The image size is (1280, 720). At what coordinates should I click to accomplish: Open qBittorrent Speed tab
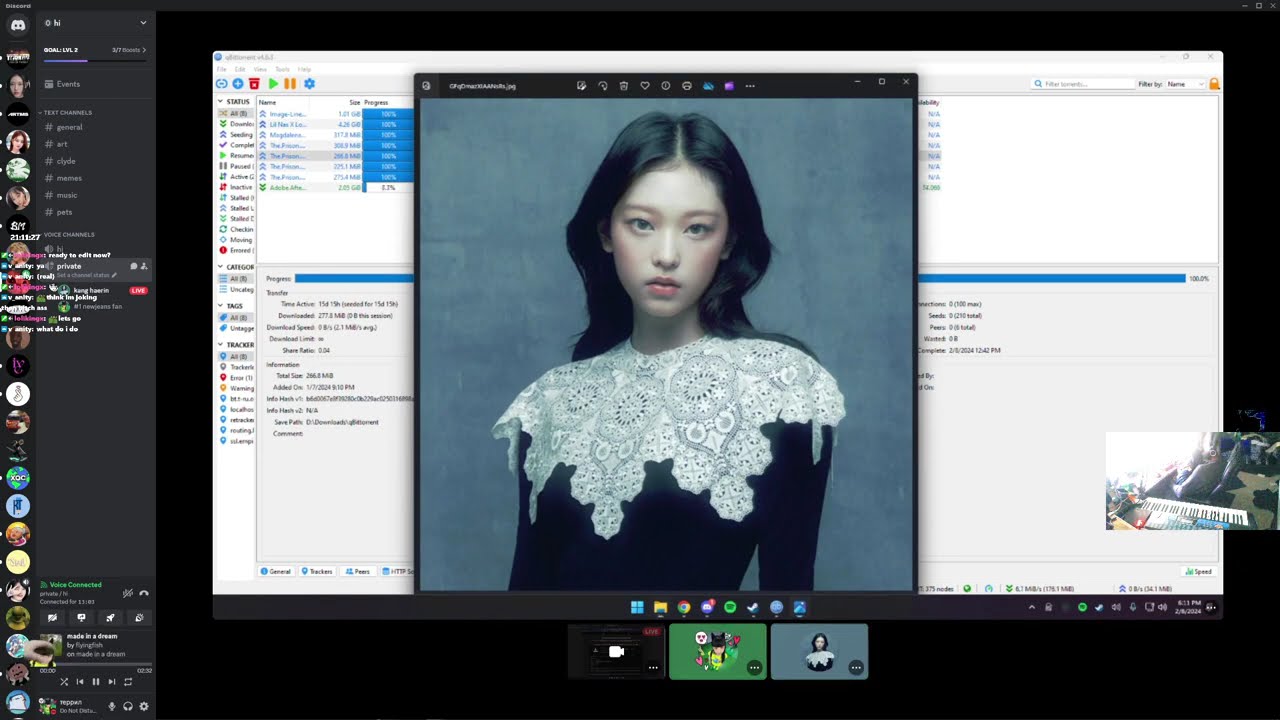(1199, 572)
